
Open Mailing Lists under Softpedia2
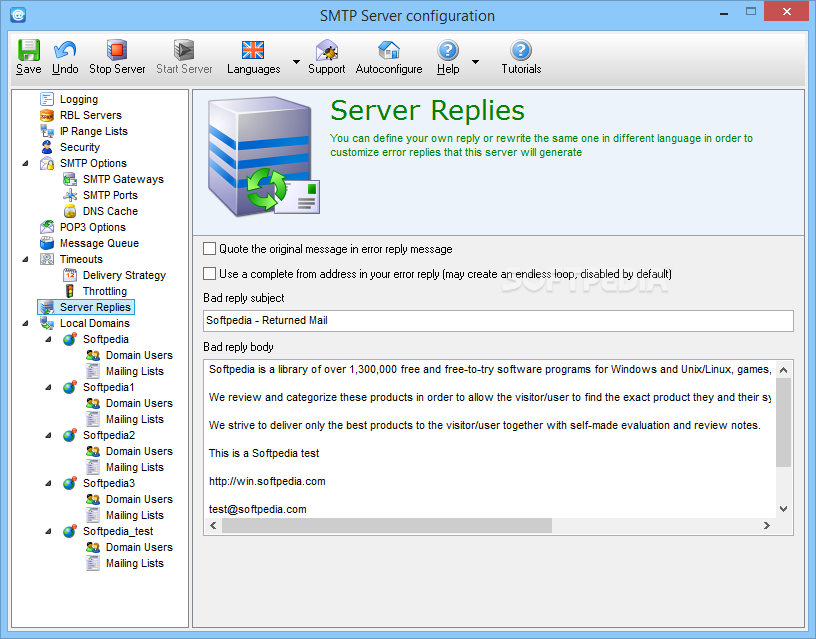(x=135, y=467)
